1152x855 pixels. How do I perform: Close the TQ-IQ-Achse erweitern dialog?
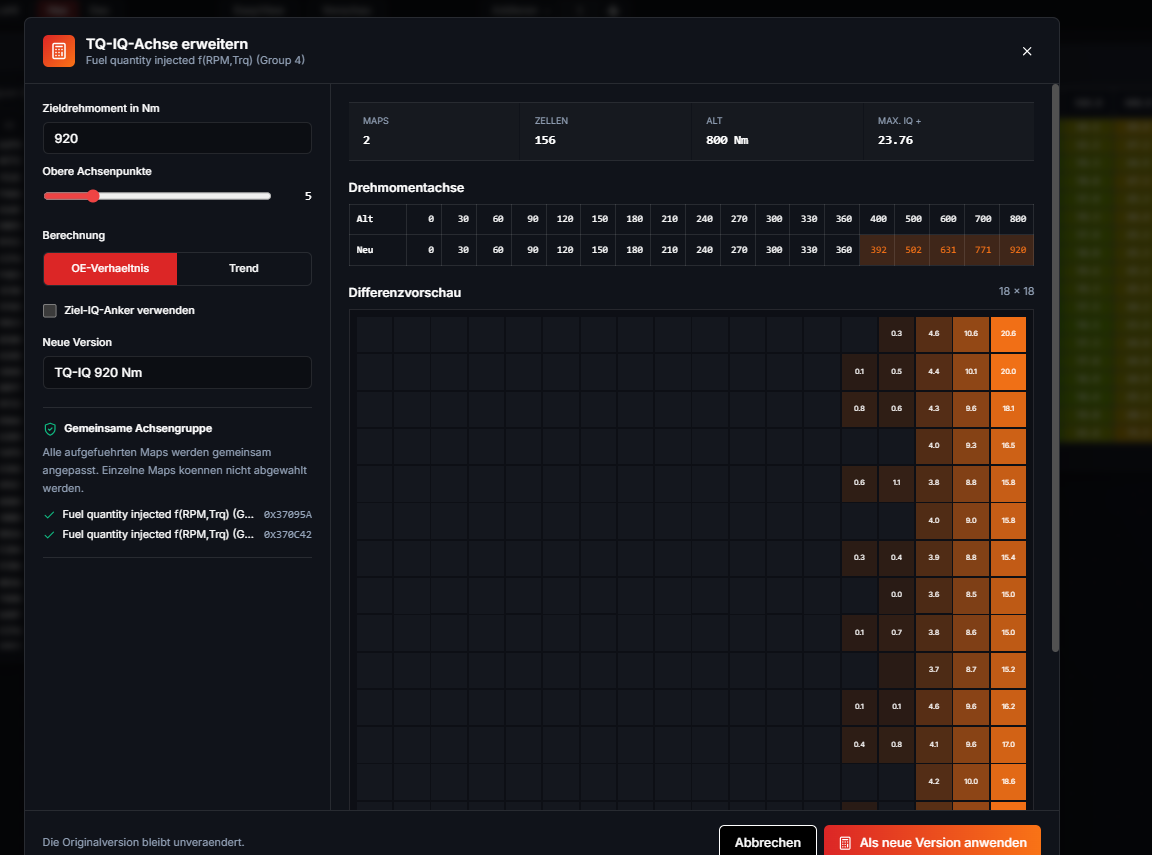pyautogui.click(x=1026, y=51)
